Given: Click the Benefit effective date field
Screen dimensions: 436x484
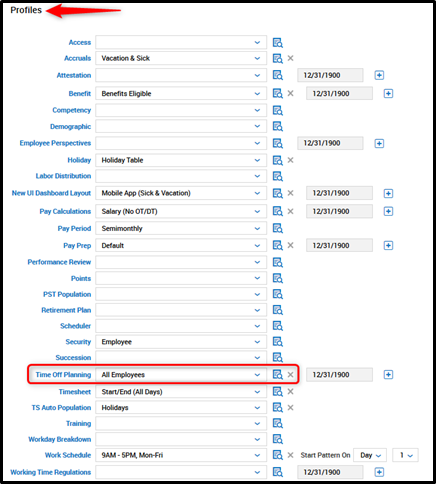Looking at the screenshot, I should coord(339,94).
